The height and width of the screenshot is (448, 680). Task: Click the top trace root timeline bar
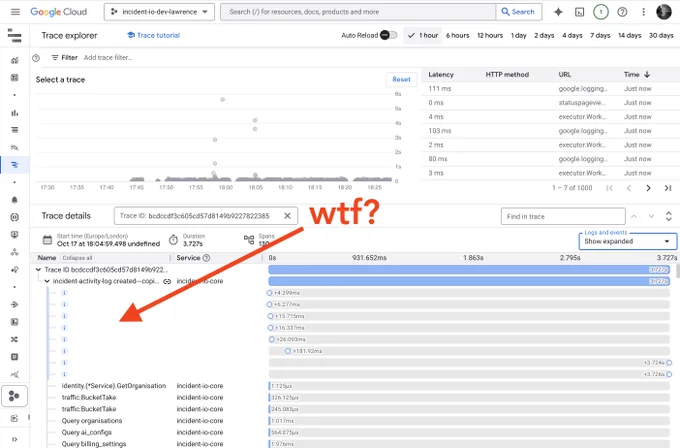[x=469, y=270]
